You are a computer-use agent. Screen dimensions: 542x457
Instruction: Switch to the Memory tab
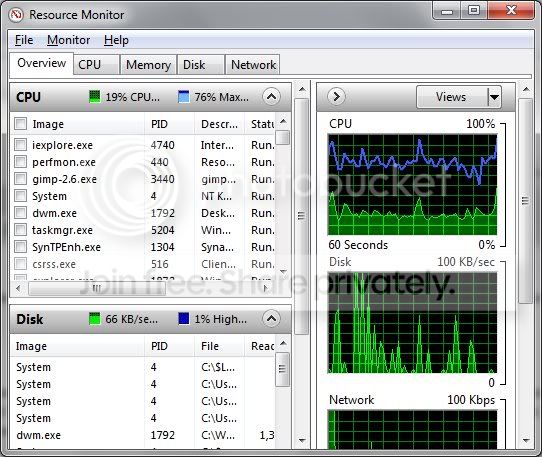click(x=148, y=65)
